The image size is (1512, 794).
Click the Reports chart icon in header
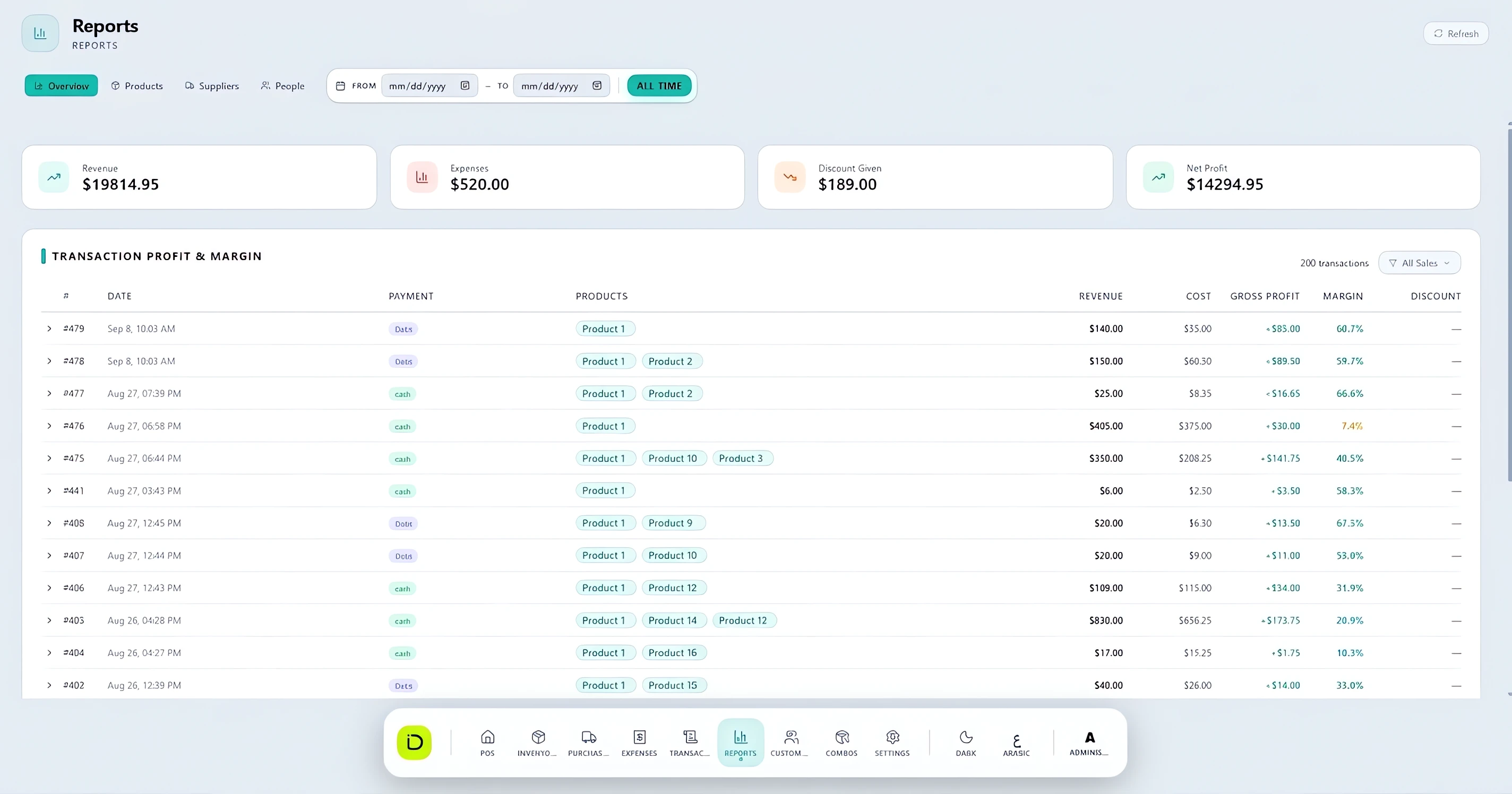[40, 33]
